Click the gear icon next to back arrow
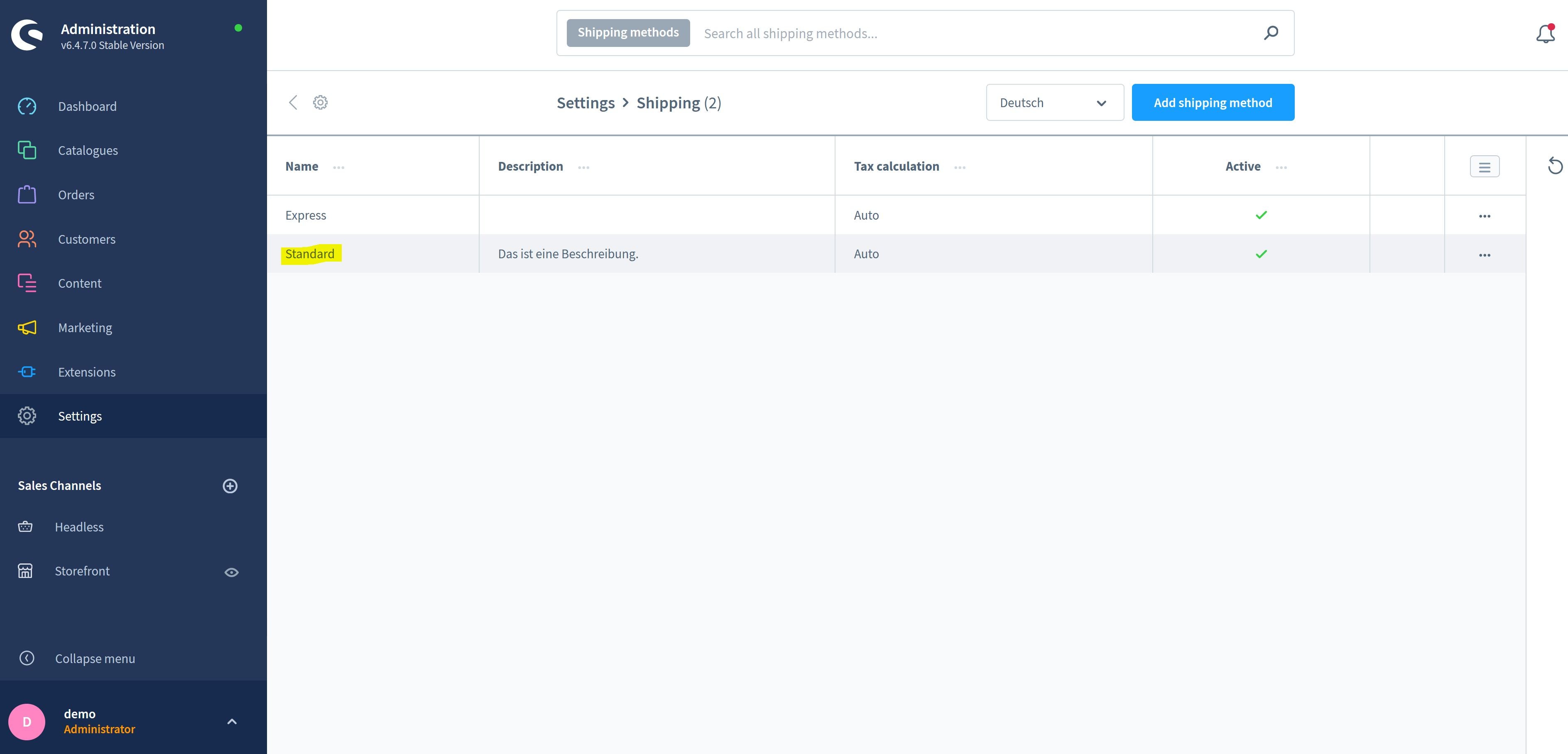Image resolution: width=1568 pixels, height=754 pixels. (x=320, y=102)
